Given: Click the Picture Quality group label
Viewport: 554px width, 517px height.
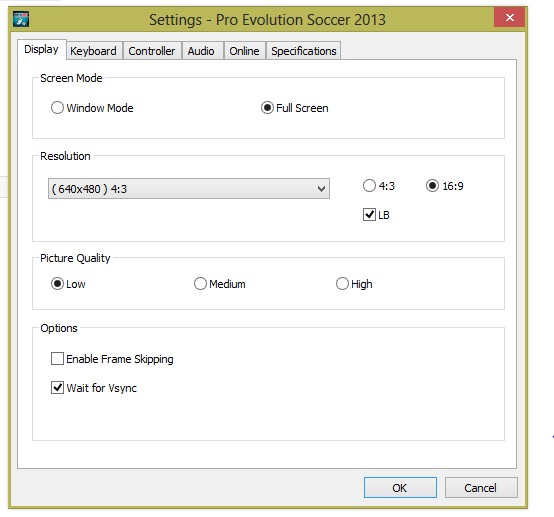Looking at the screenshot, I should (75, 258).
